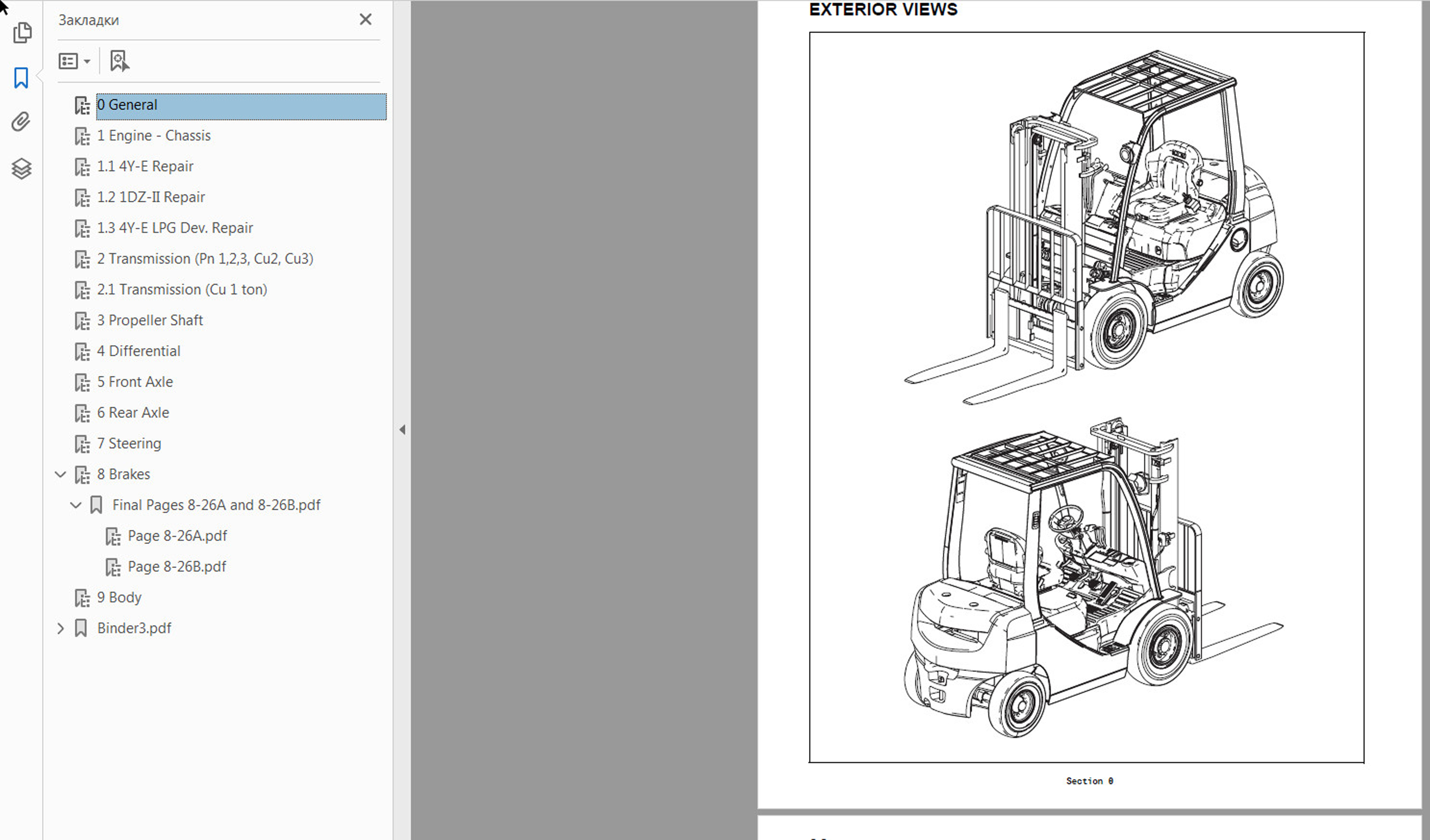Click the 7 Steering bookmark icon
The width and height of the screenshot is (1430, 840).
coord(82,444)
